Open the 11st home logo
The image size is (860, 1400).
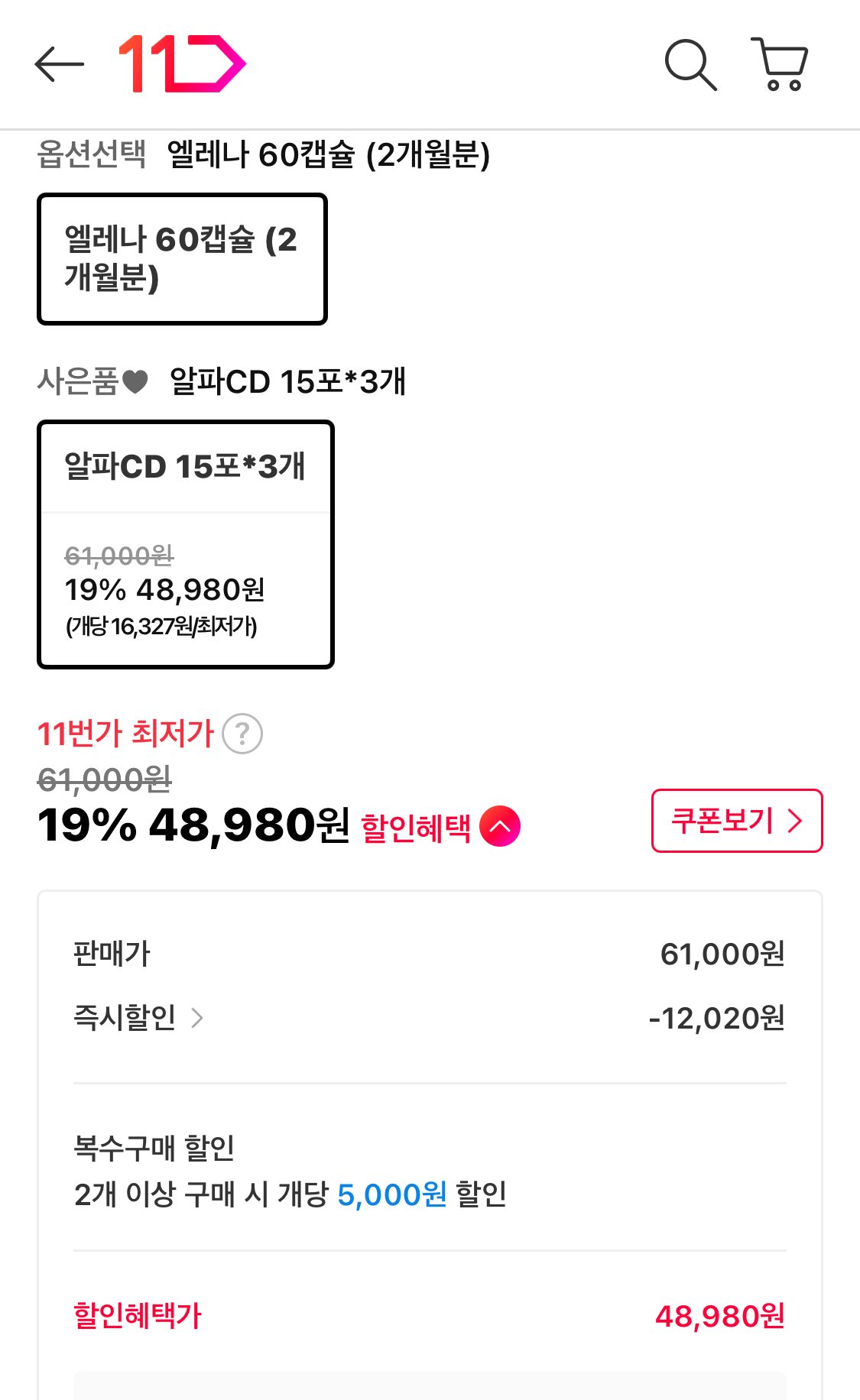click(182, 64)
